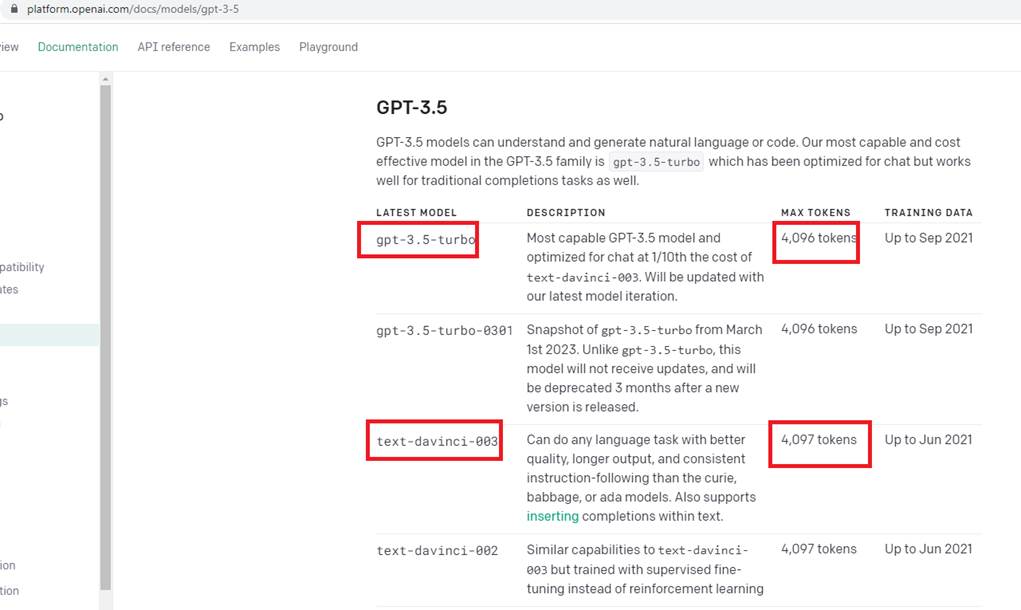Click the text-davinci-003 model name in table
This screenshot has width=1021, height=610.
pyautogui.click(x=437, y=441)
